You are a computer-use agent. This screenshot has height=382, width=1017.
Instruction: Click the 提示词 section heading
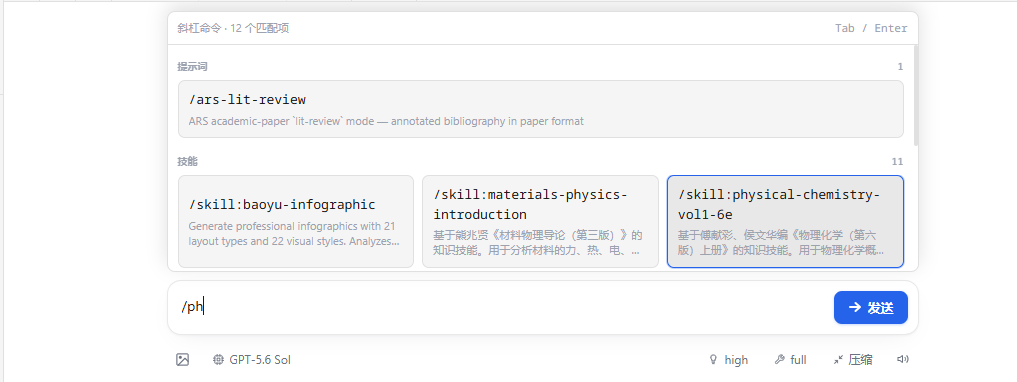tap(192, 66)
